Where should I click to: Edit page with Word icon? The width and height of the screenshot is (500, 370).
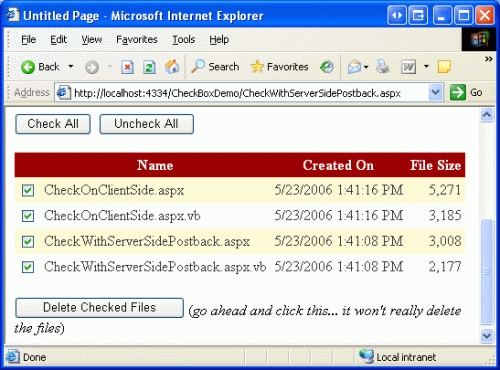(x=409, y=67)
